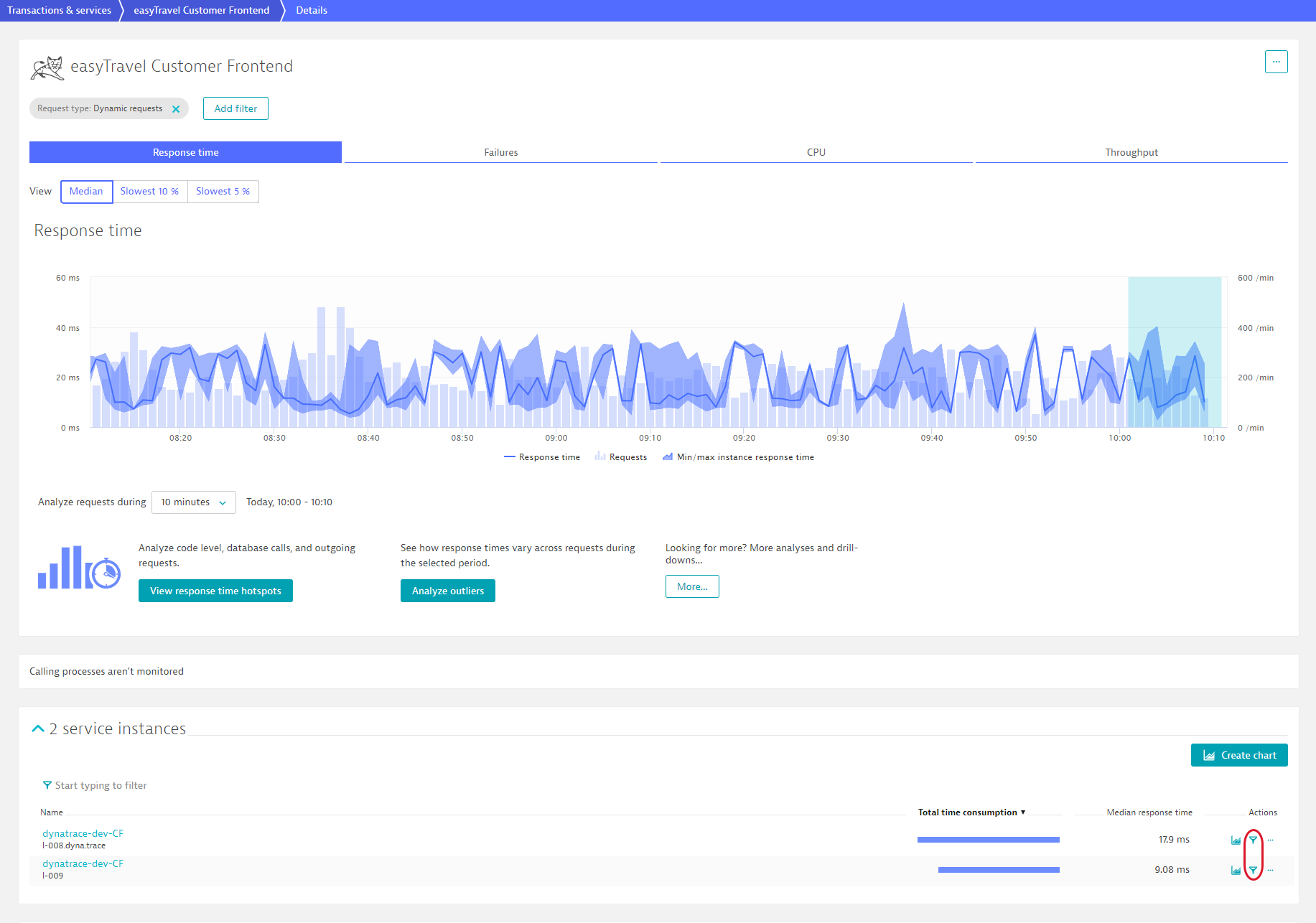Toggle the Response time legend entry
Screen dimensions: 1316x923
tap(542, 457)
